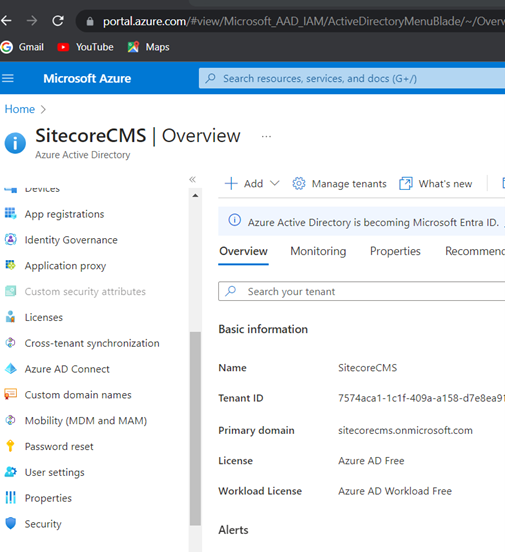
Task: Click the Custom domain names icon
Action: click(11, 394)
